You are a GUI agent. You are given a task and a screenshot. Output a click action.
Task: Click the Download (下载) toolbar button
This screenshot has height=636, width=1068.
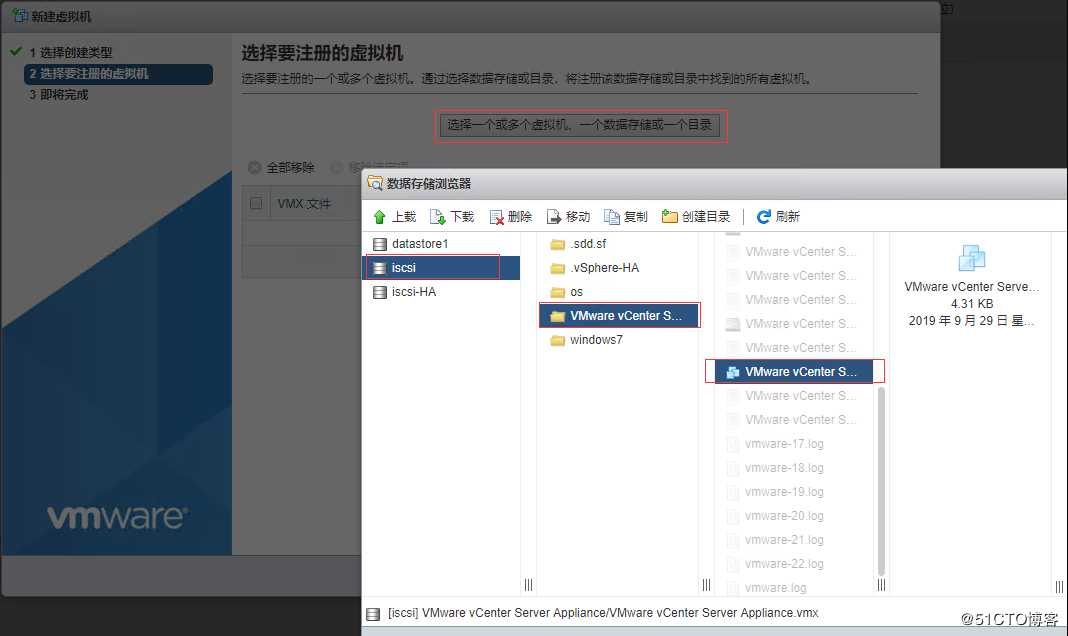point(452,217)
